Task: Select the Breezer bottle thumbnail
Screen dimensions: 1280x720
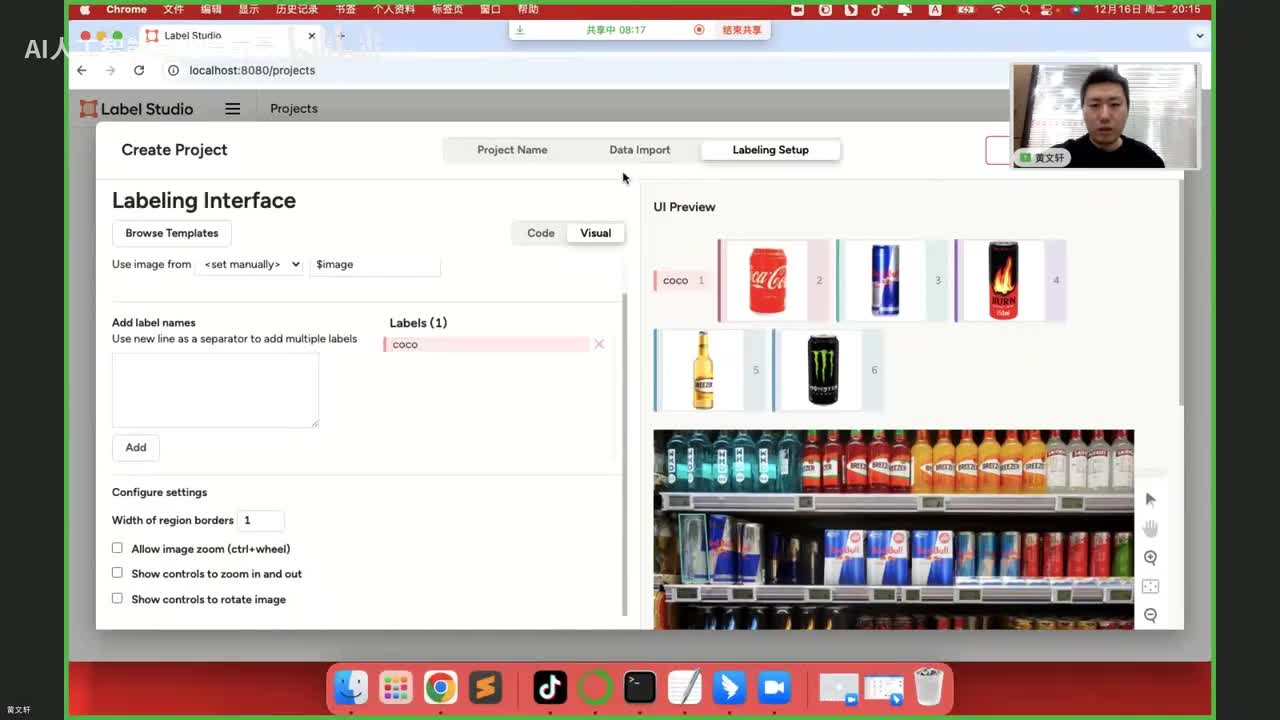Action: (710, 370)
